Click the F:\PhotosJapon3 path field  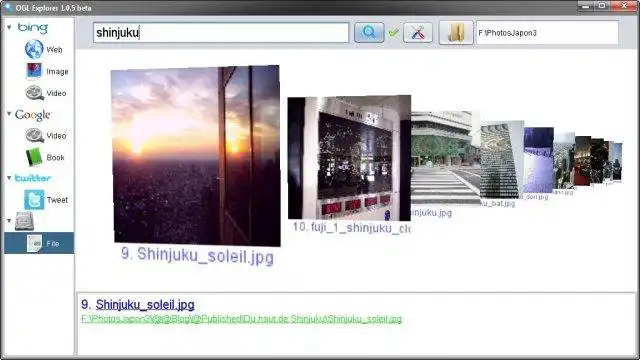coord(547,33)
